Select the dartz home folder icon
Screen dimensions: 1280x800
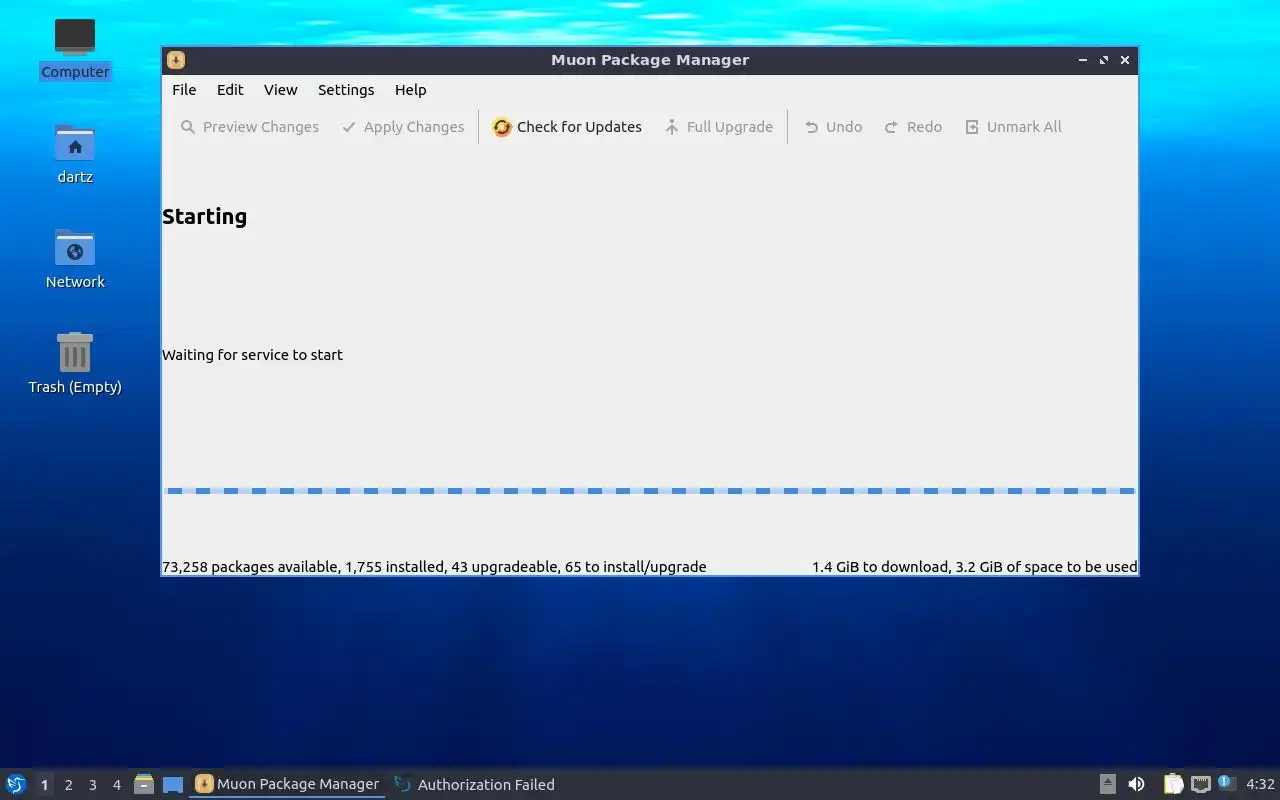(75, 154)
